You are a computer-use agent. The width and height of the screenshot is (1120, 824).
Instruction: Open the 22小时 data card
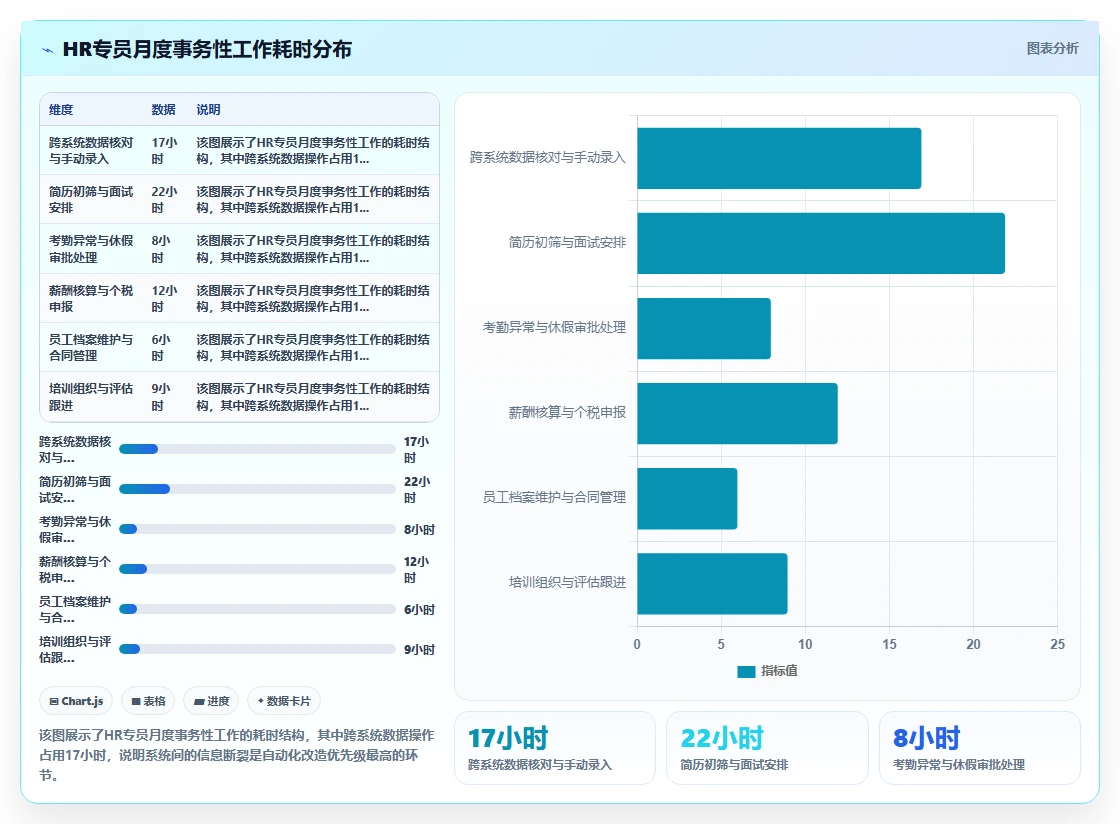tap(767, 748)
